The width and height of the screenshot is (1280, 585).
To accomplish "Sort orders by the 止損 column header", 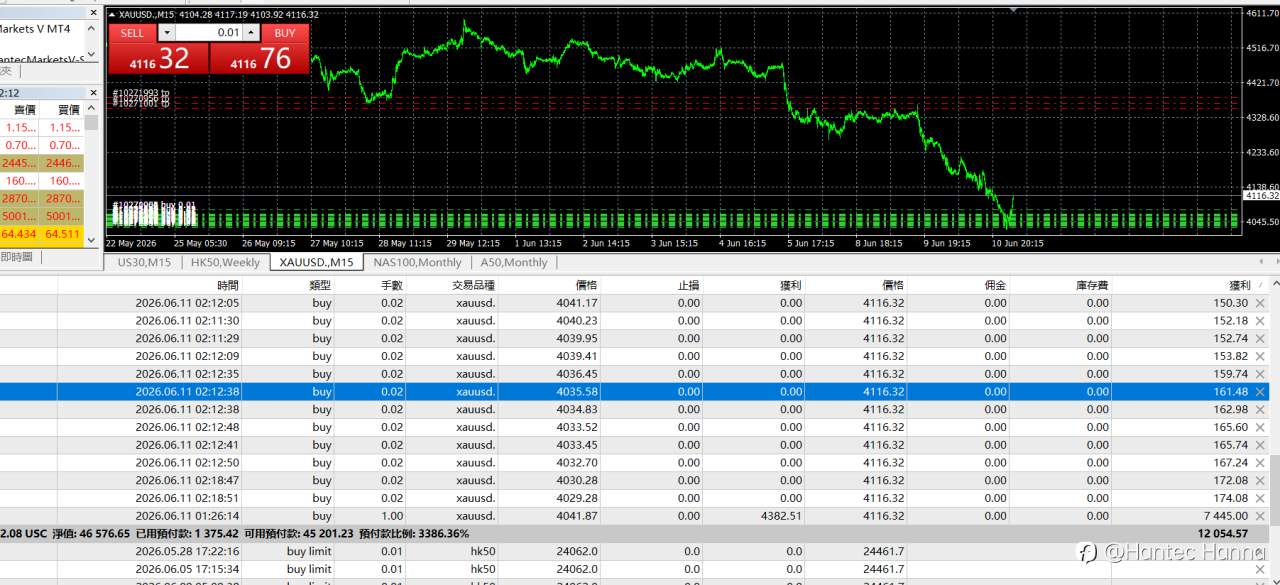I will (x=651, y=285).
